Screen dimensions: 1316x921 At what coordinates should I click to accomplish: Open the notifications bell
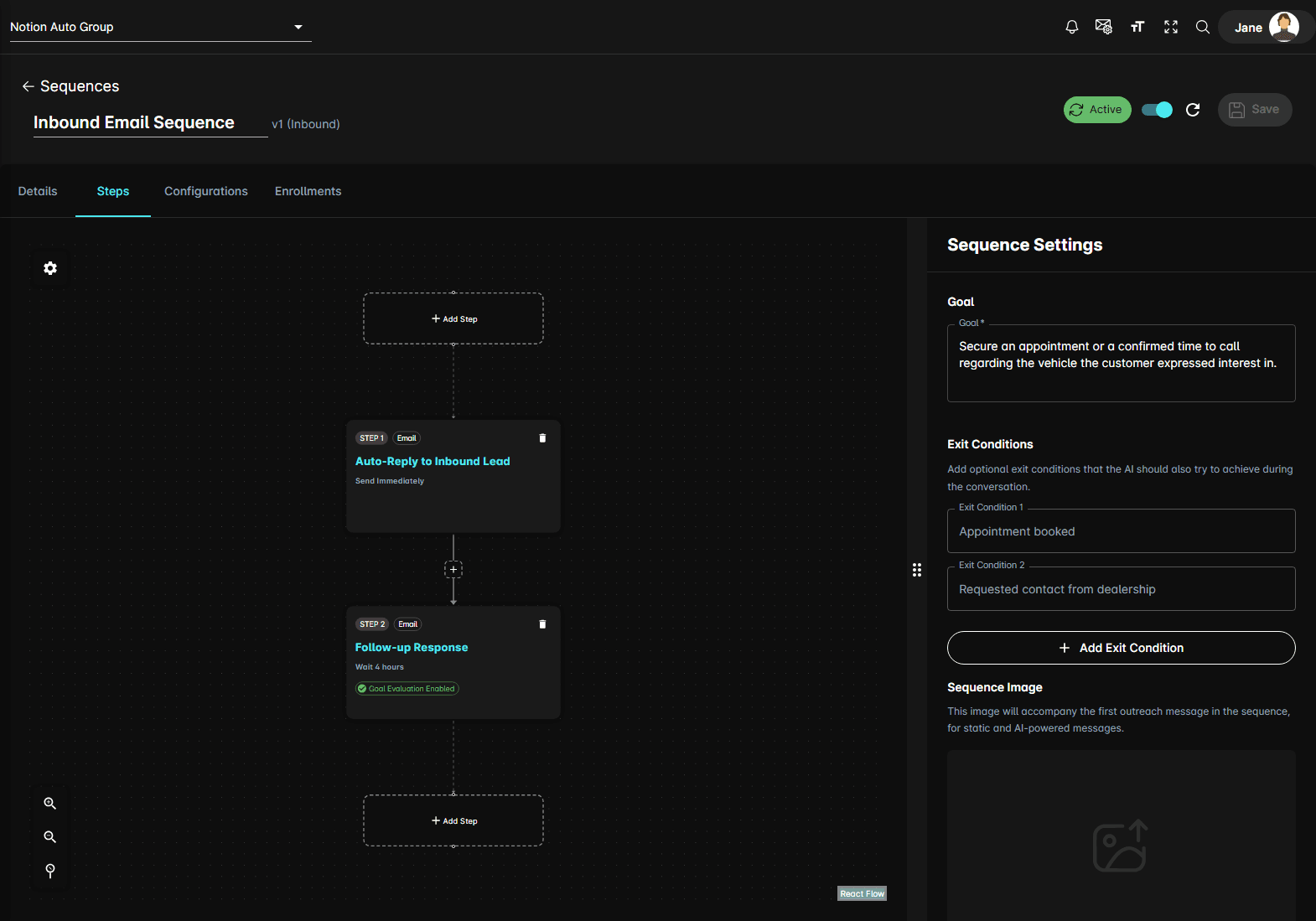pyautogui.click(x=1071, y=27)
